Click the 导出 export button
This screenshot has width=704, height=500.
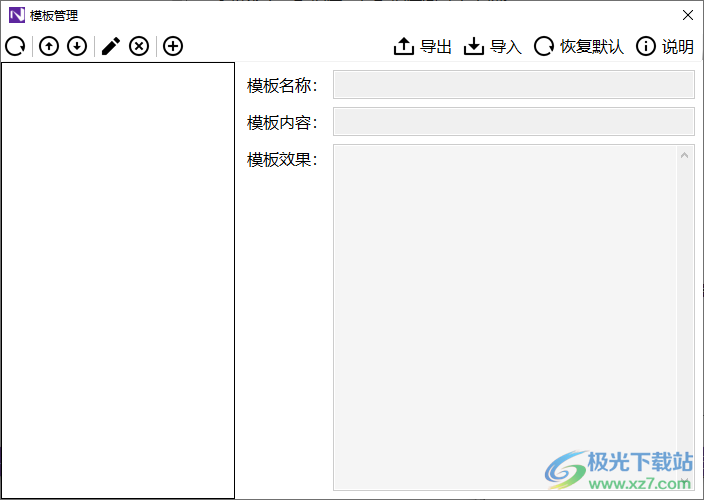pos(422,46)
